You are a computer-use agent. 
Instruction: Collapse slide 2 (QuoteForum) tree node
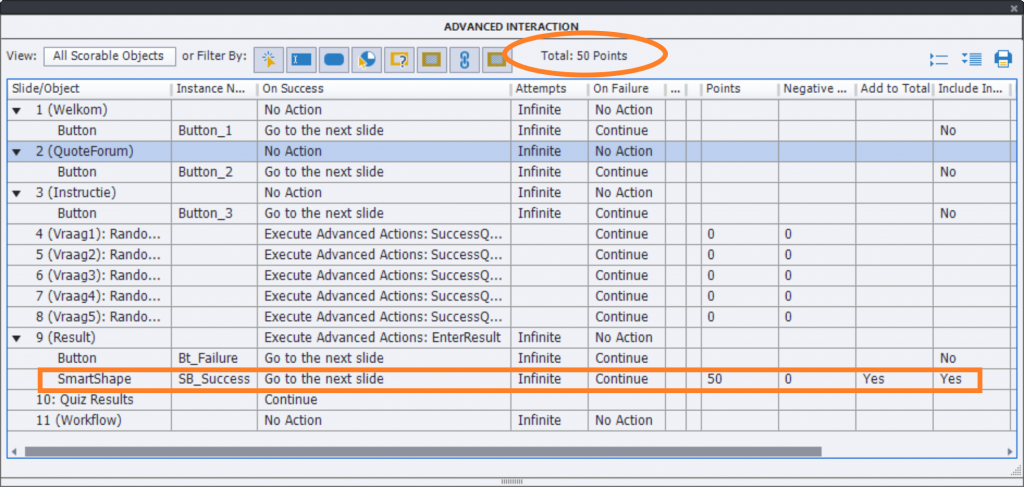coord(16,151)
